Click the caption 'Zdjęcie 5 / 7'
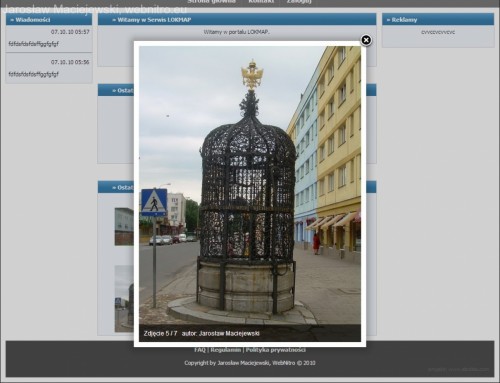 coord(160,333)
